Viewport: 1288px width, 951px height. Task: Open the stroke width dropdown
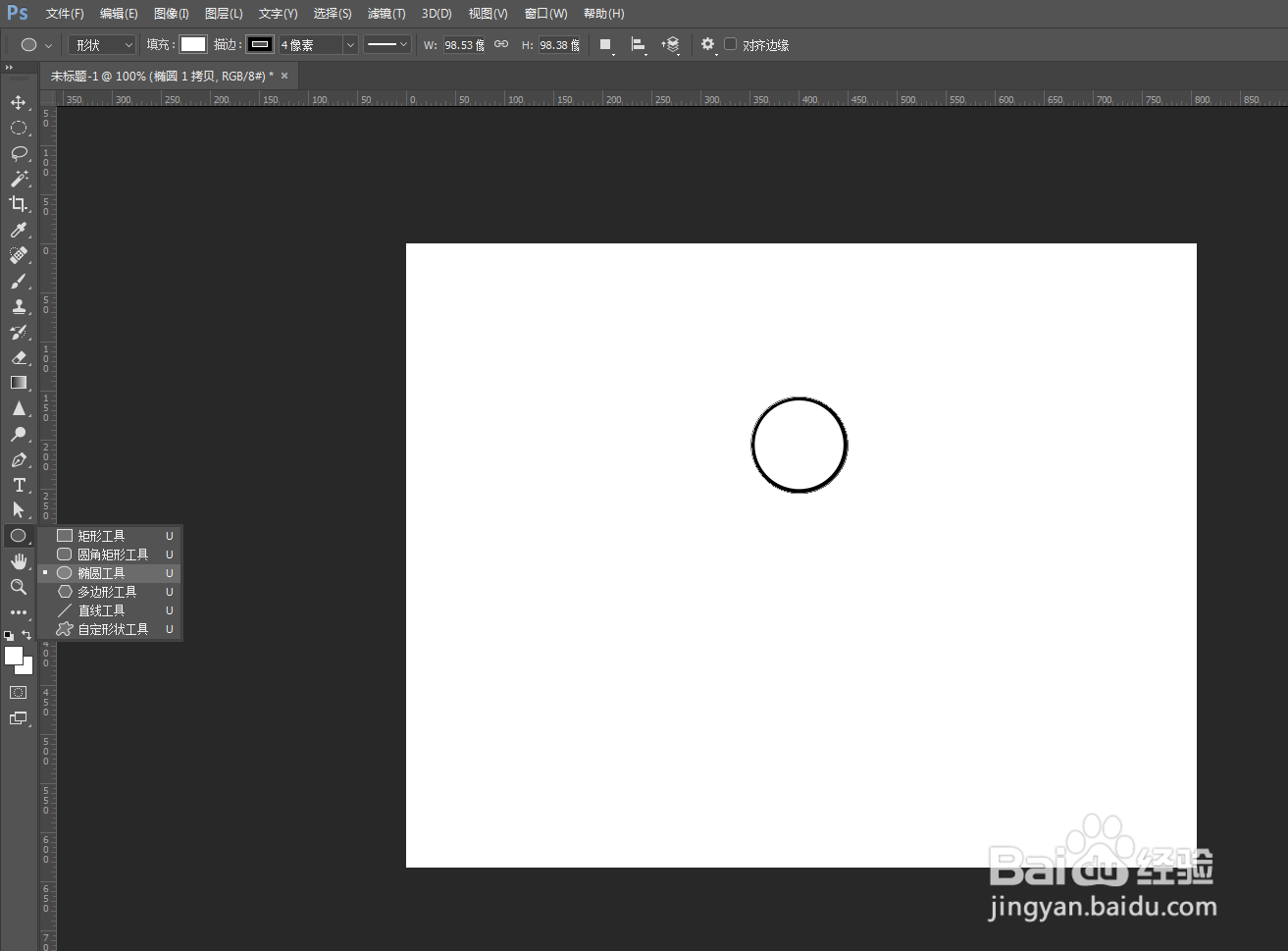click(350, 45)
